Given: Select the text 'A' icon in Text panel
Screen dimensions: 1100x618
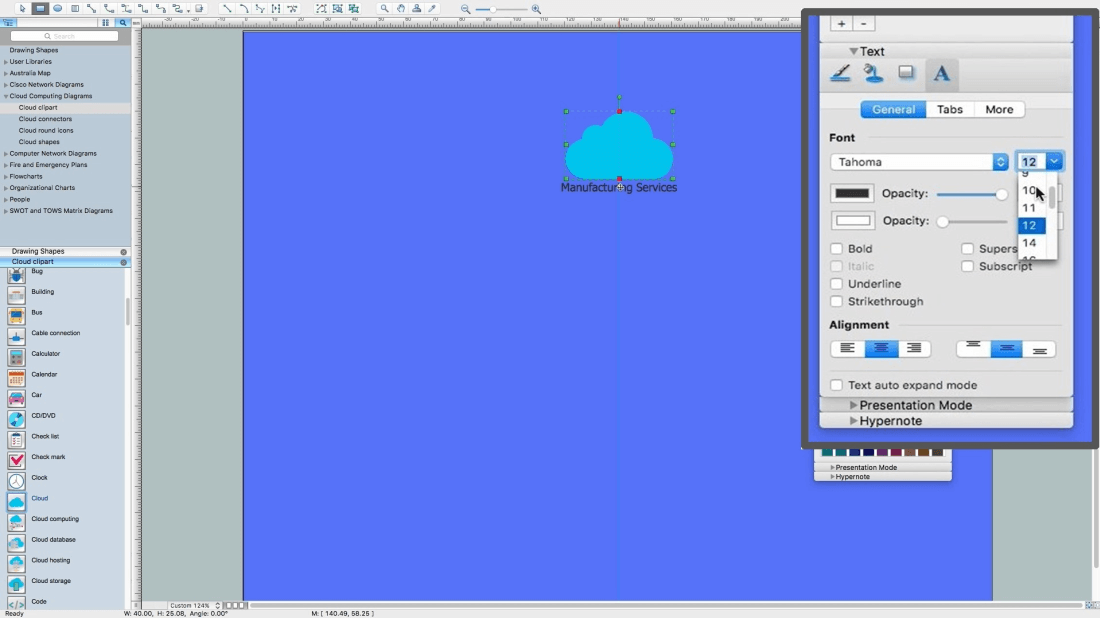Looking at the screenshot, I should coord(941,73).
